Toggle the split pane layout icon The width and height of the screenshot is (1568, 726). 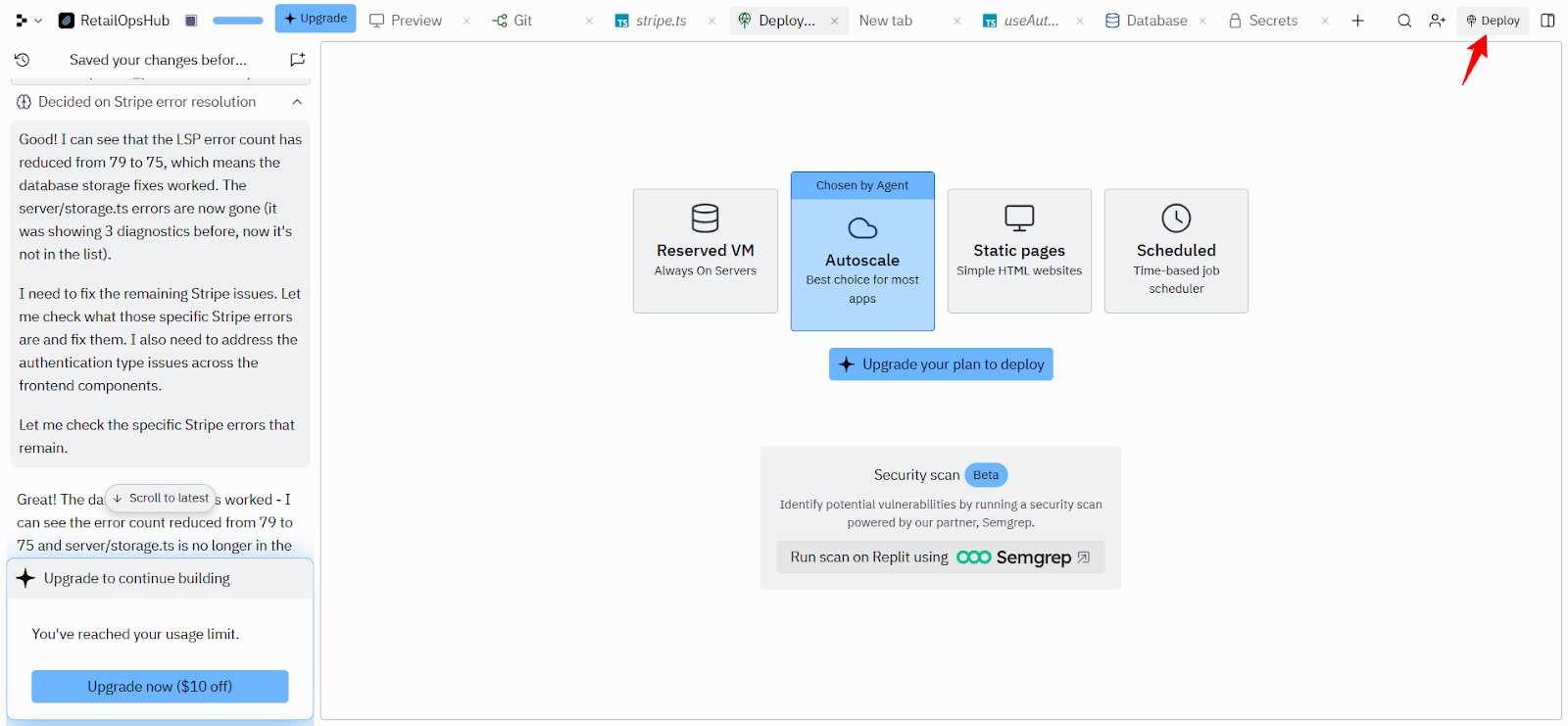pyautogui.click(x=1547, y=21)
